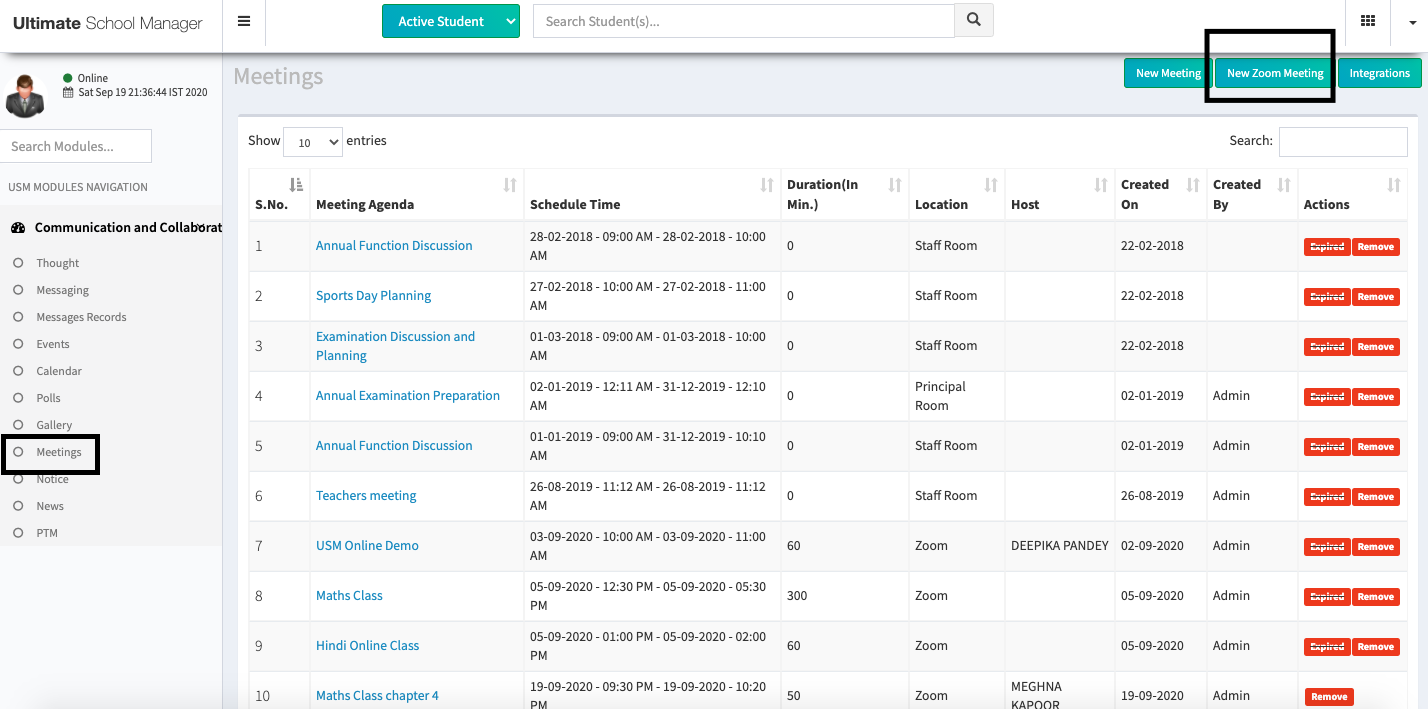Open the Notice sidebar item

click(52, 479)
